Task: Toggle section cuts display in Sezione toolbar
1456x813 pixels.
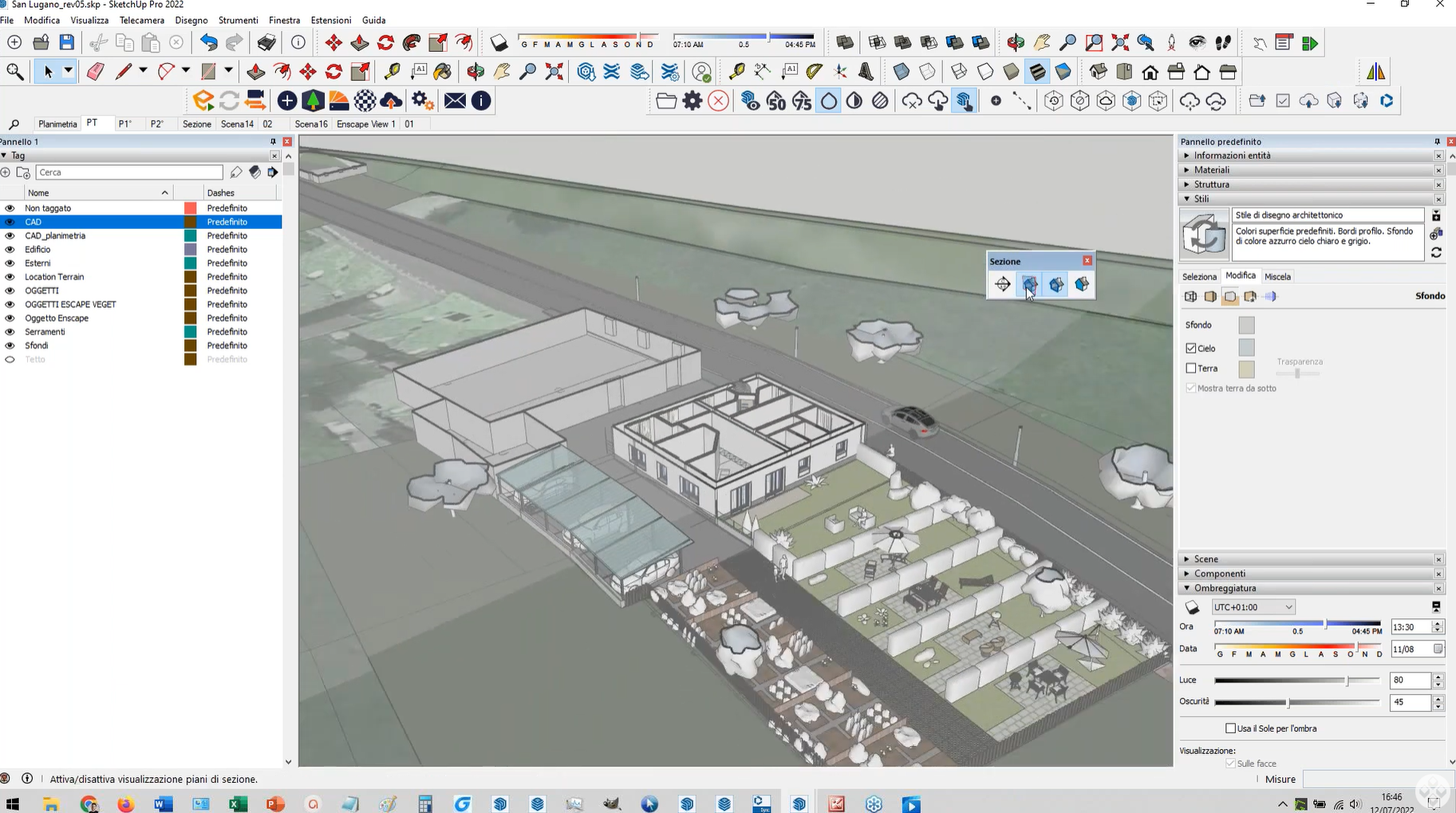Action: [1056, 284]
